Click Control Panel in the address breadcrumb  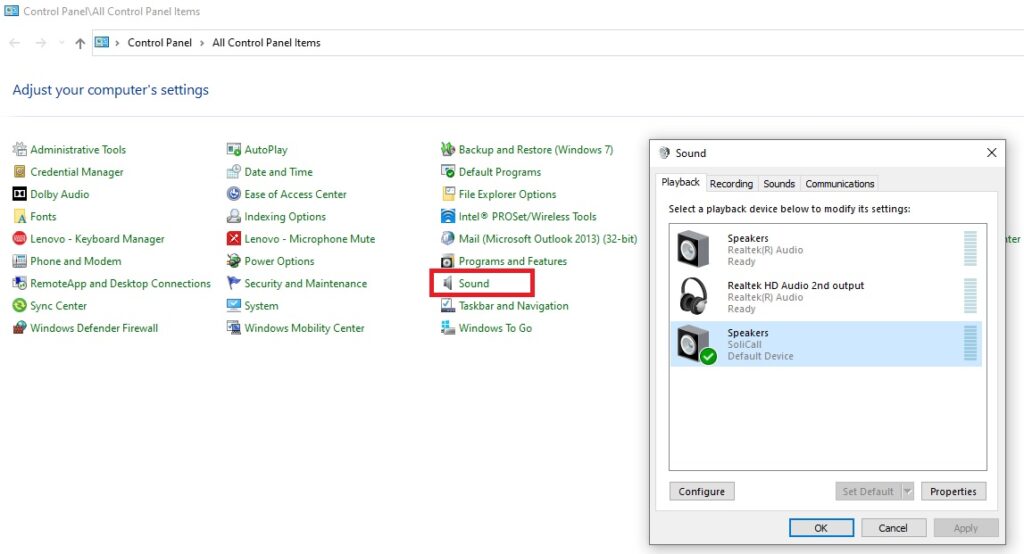point(159,42)
